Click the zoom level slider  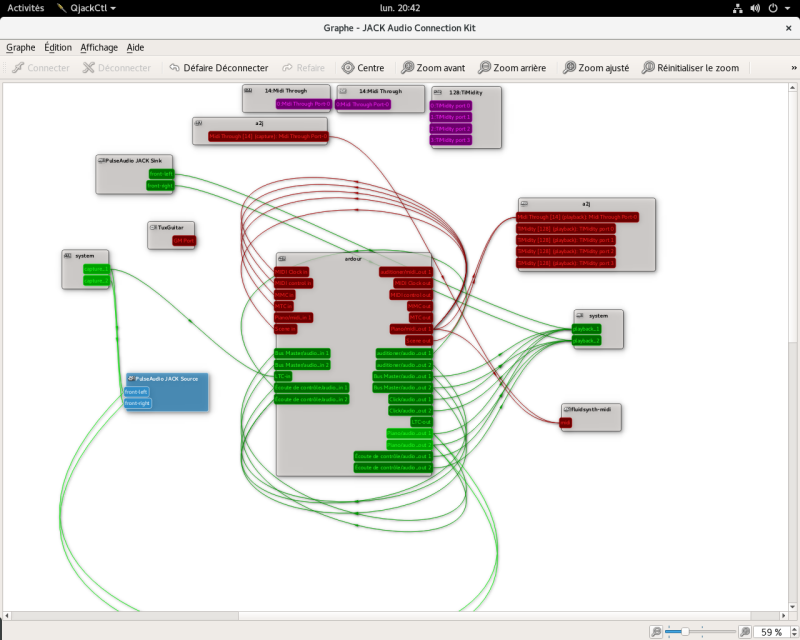[701, 632]
